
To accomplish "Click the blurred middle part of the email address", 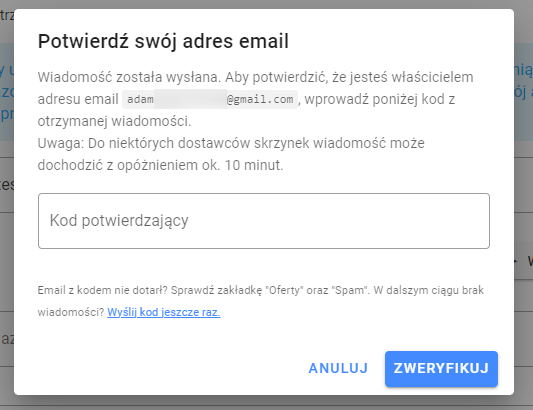I will (x=190, y=99).
